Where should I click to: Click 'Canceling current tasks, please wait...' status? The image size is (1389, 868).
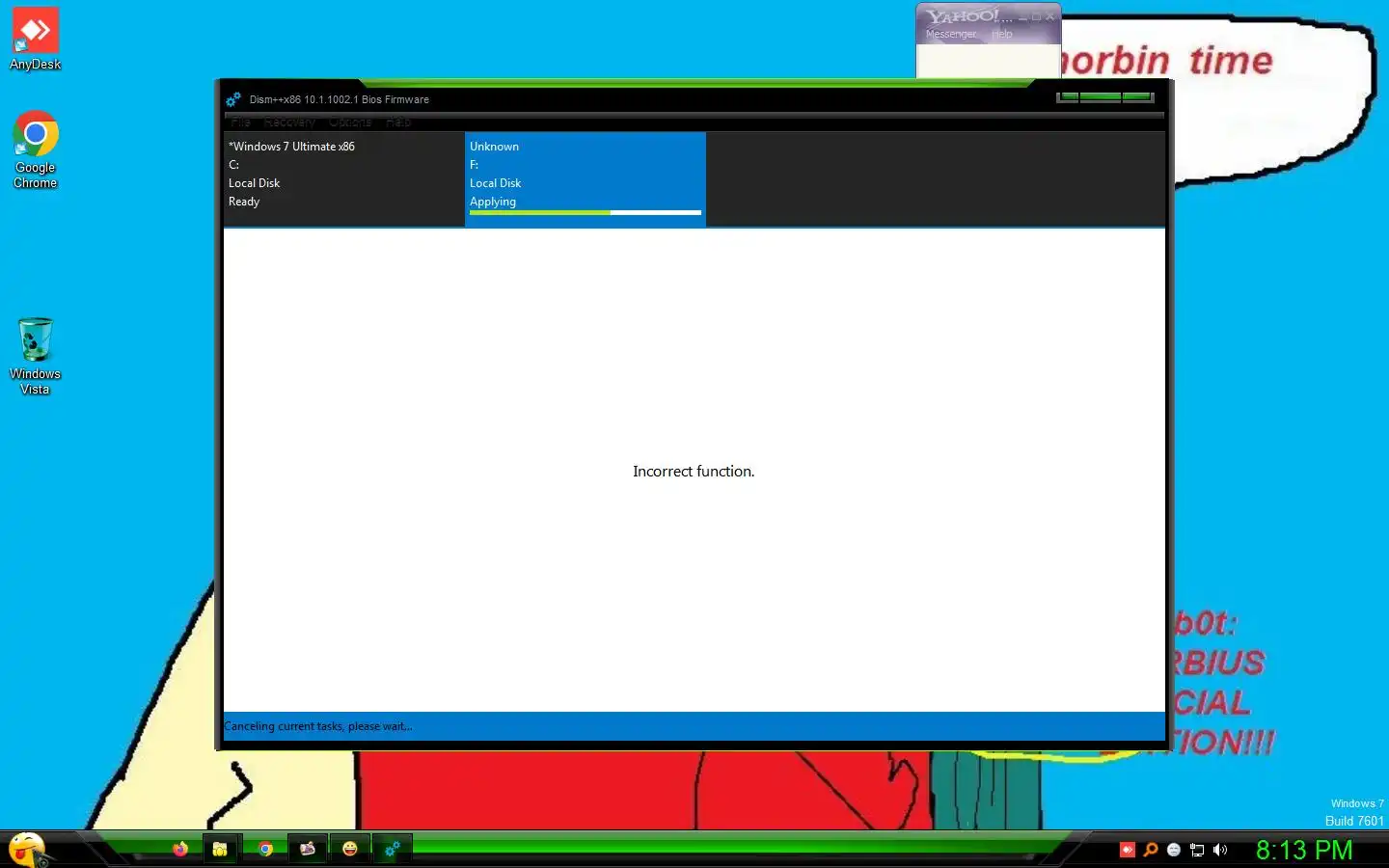point(318,726)
